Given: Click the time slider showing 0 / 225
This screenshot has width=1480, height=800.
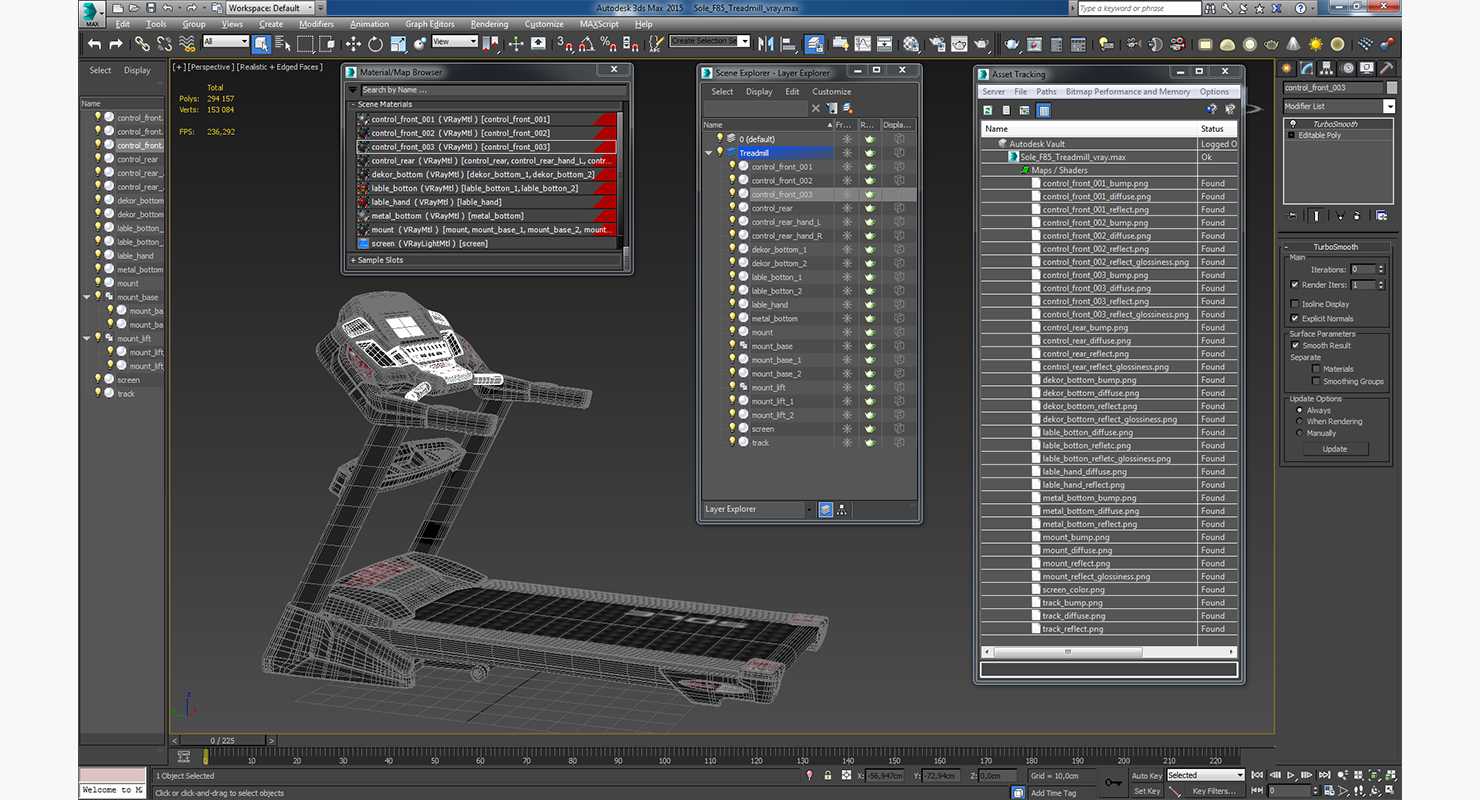Looking at the screenshot, I should (221, 740).
